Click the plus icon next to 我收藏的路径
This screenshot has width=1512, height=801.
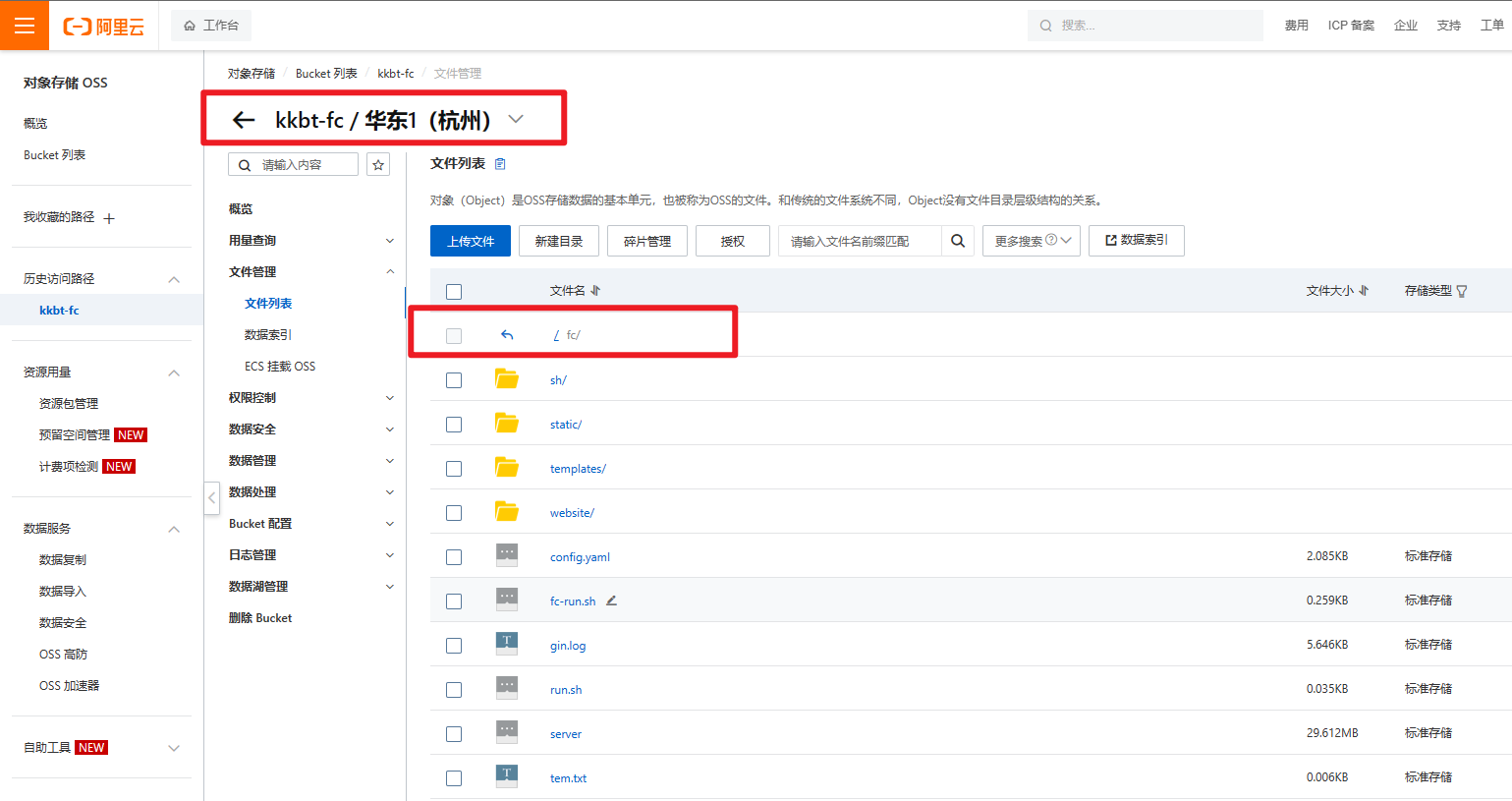[x=109, y=218]
